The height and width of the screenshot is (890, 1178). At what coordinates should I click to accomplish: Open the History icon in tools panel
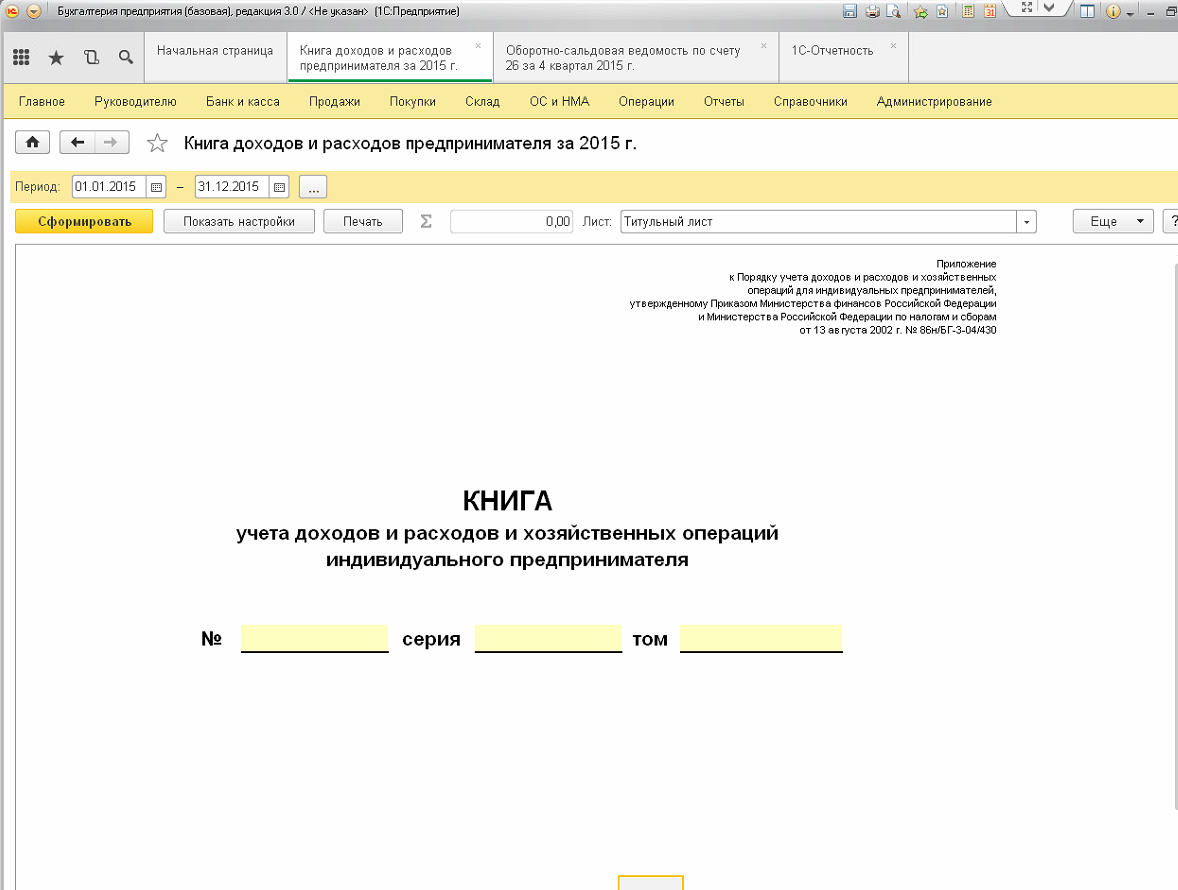(x=91, y=58)
